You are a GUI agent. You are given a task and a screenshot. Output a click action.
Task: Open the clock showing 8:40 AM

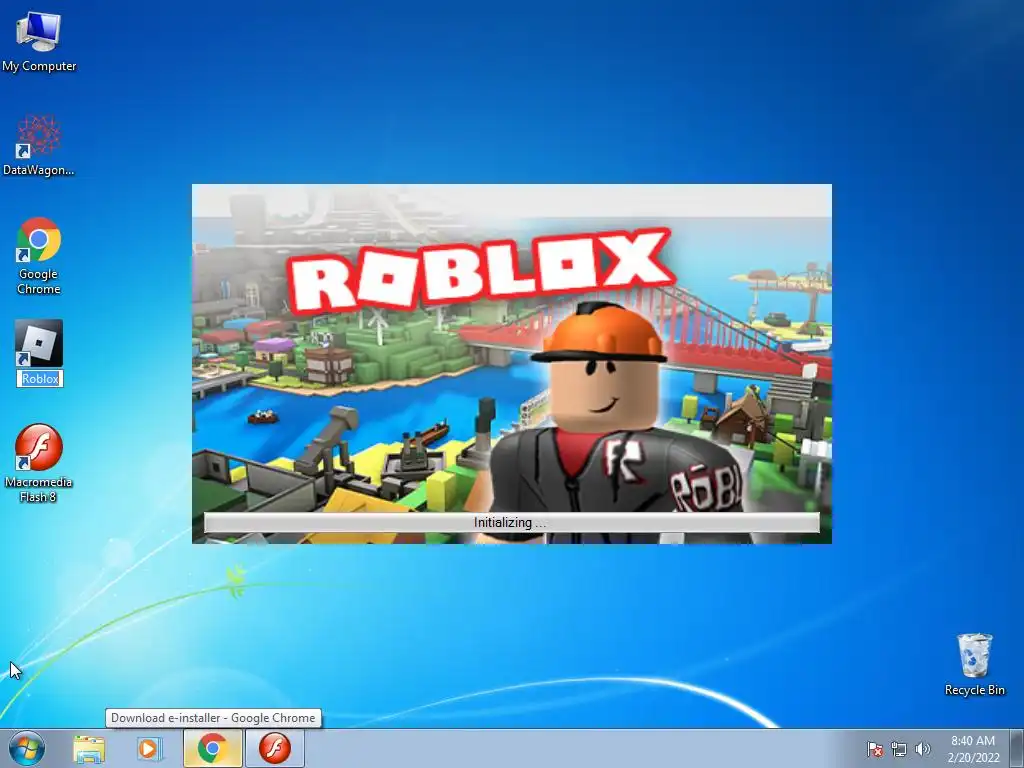click(x=973, y=749)
